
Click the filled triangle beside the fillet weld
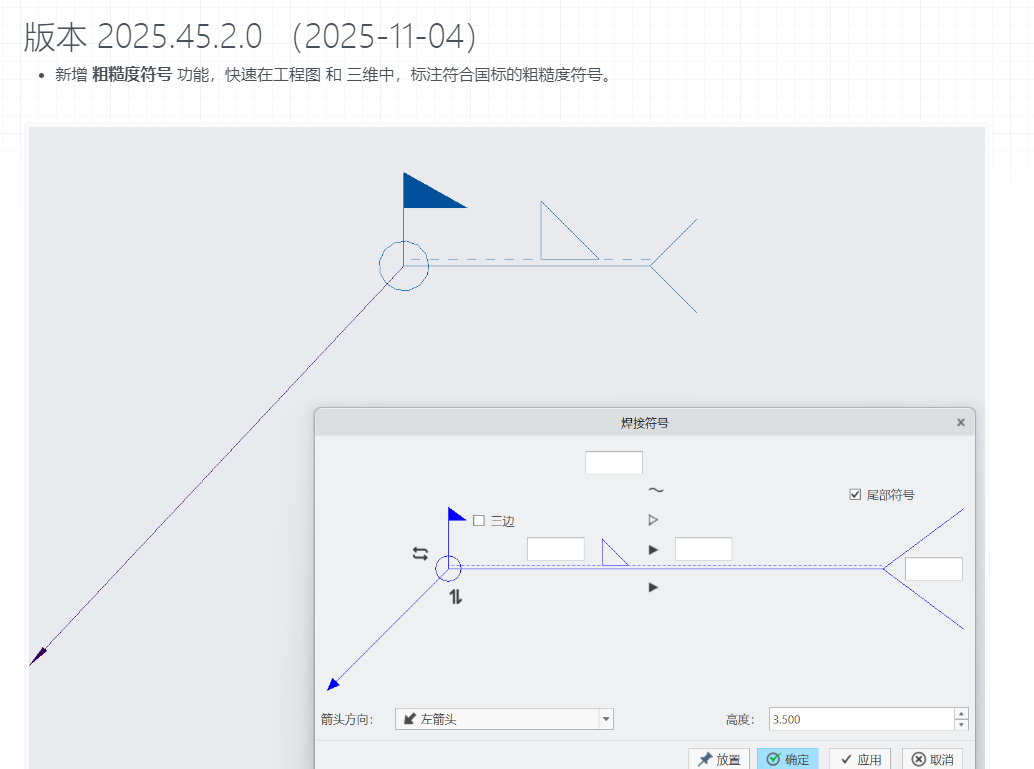[x=653, y=550]
